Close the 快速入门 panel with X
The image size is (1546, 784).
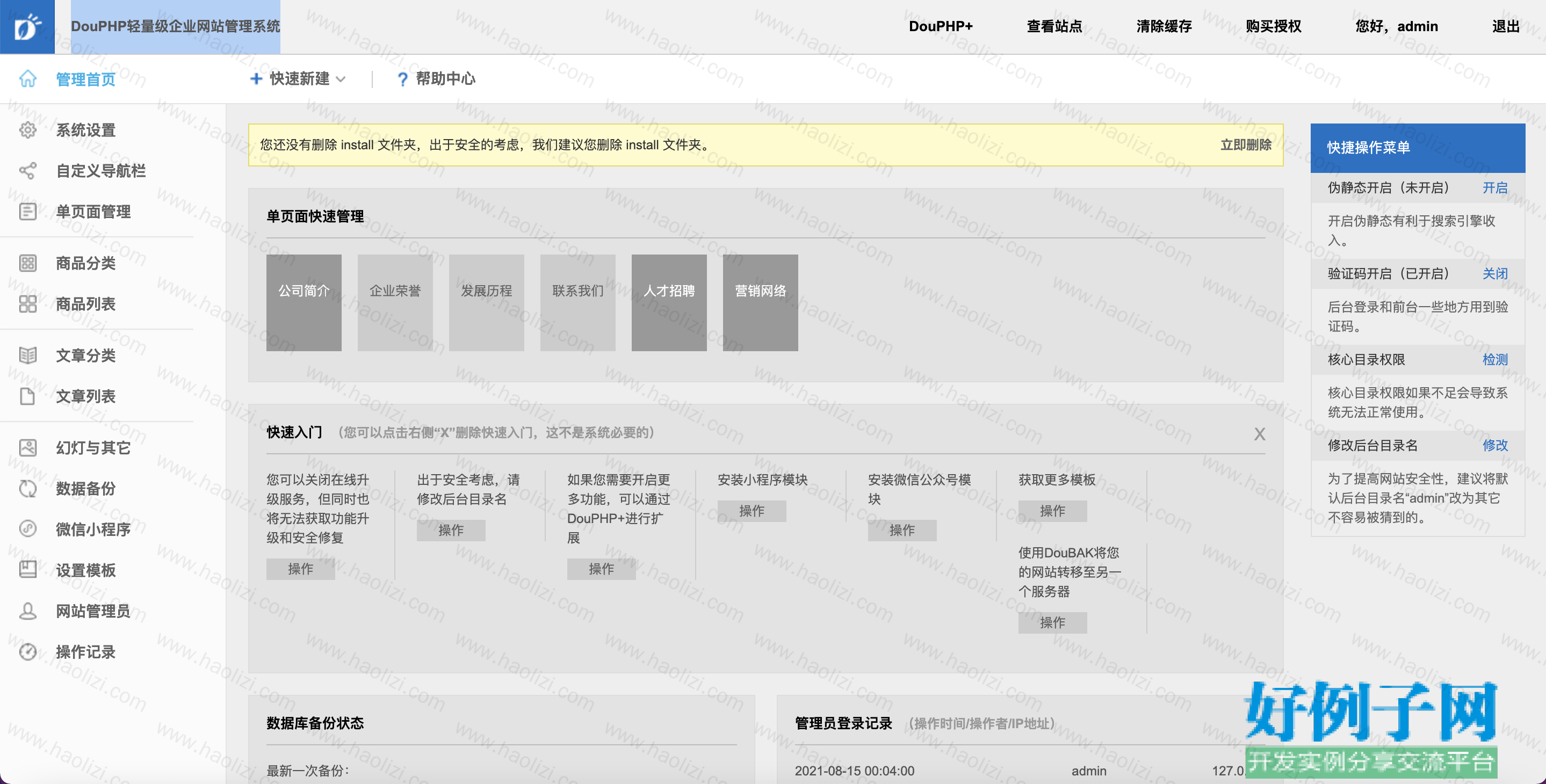coord(1259,434)
